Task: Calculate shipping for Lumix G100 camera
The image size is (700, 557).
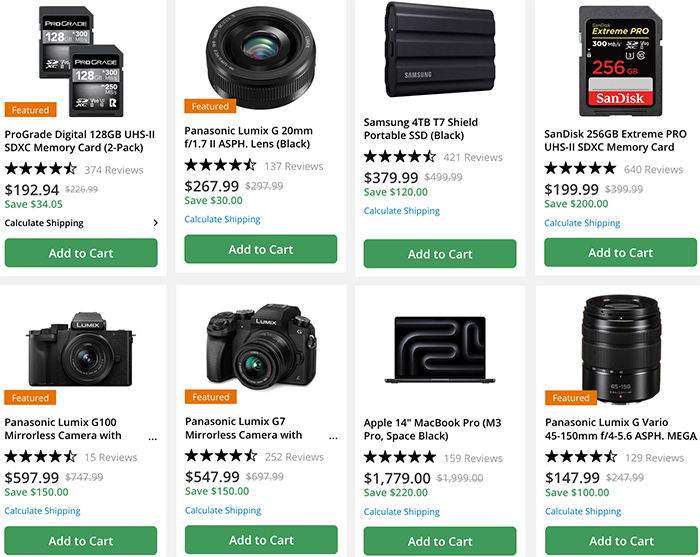Action: click(42, 511)
